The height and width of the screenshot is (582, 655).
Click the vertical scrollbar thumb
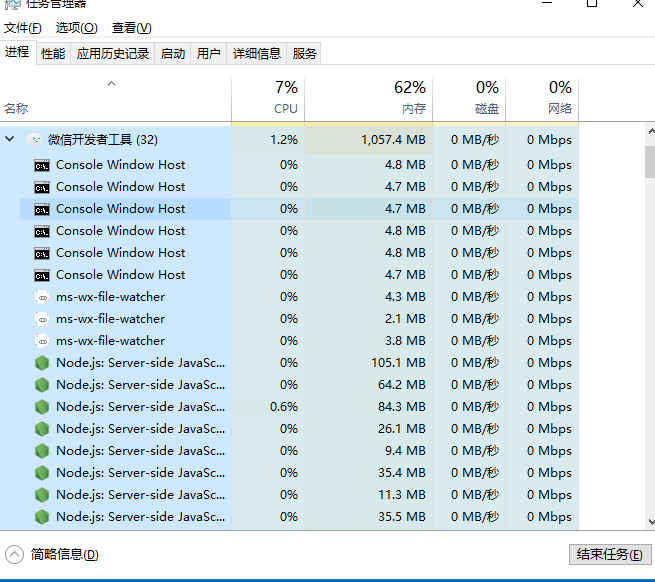tap(650, 162)
